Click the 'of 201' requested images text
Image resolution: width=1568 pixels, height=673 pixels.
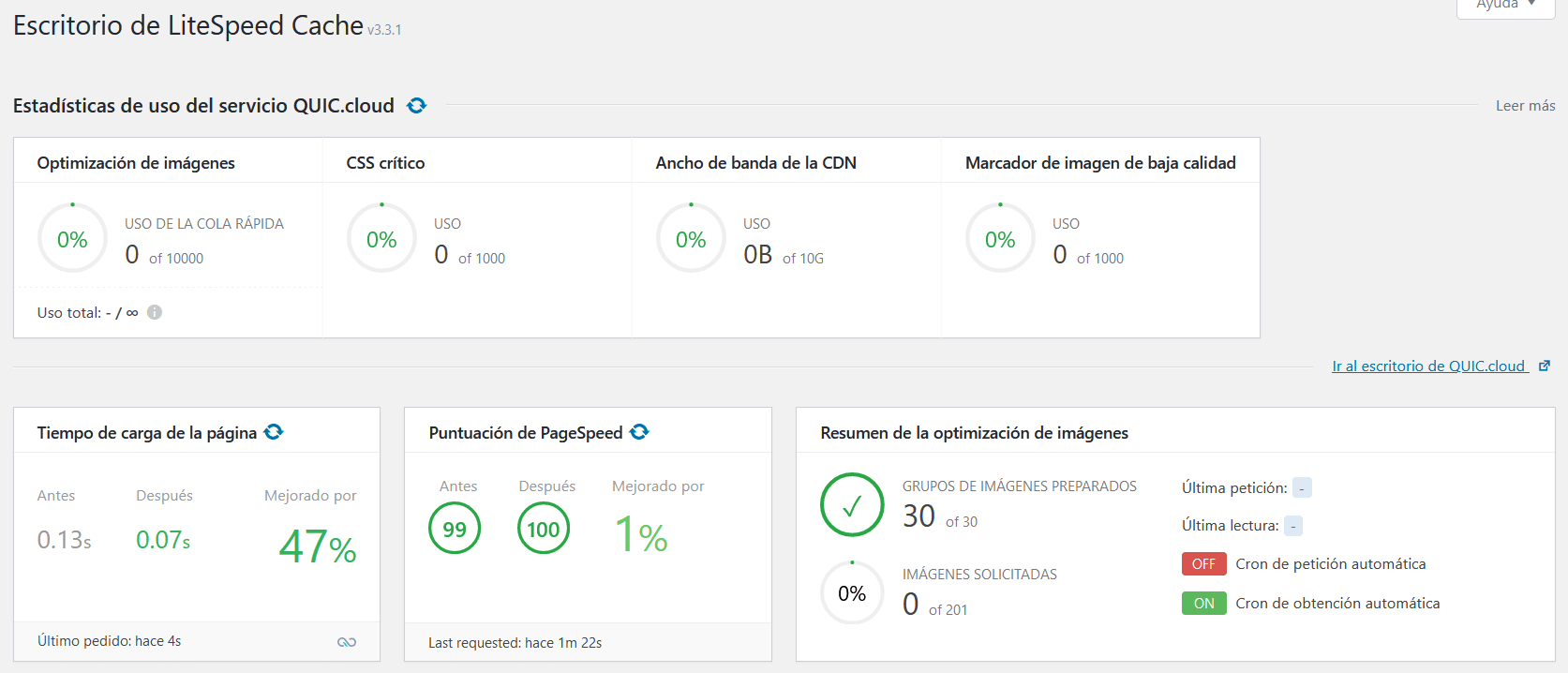[x=948, y=610]
